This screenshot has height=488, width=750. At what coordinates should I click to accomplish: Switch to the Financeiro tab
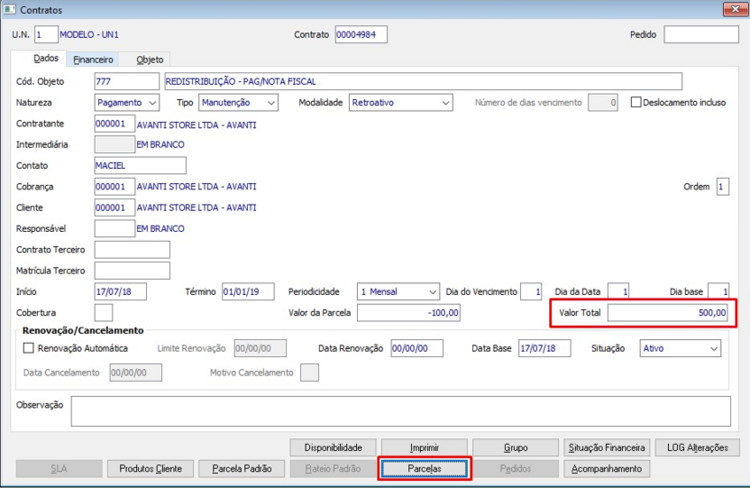[93, 59]
